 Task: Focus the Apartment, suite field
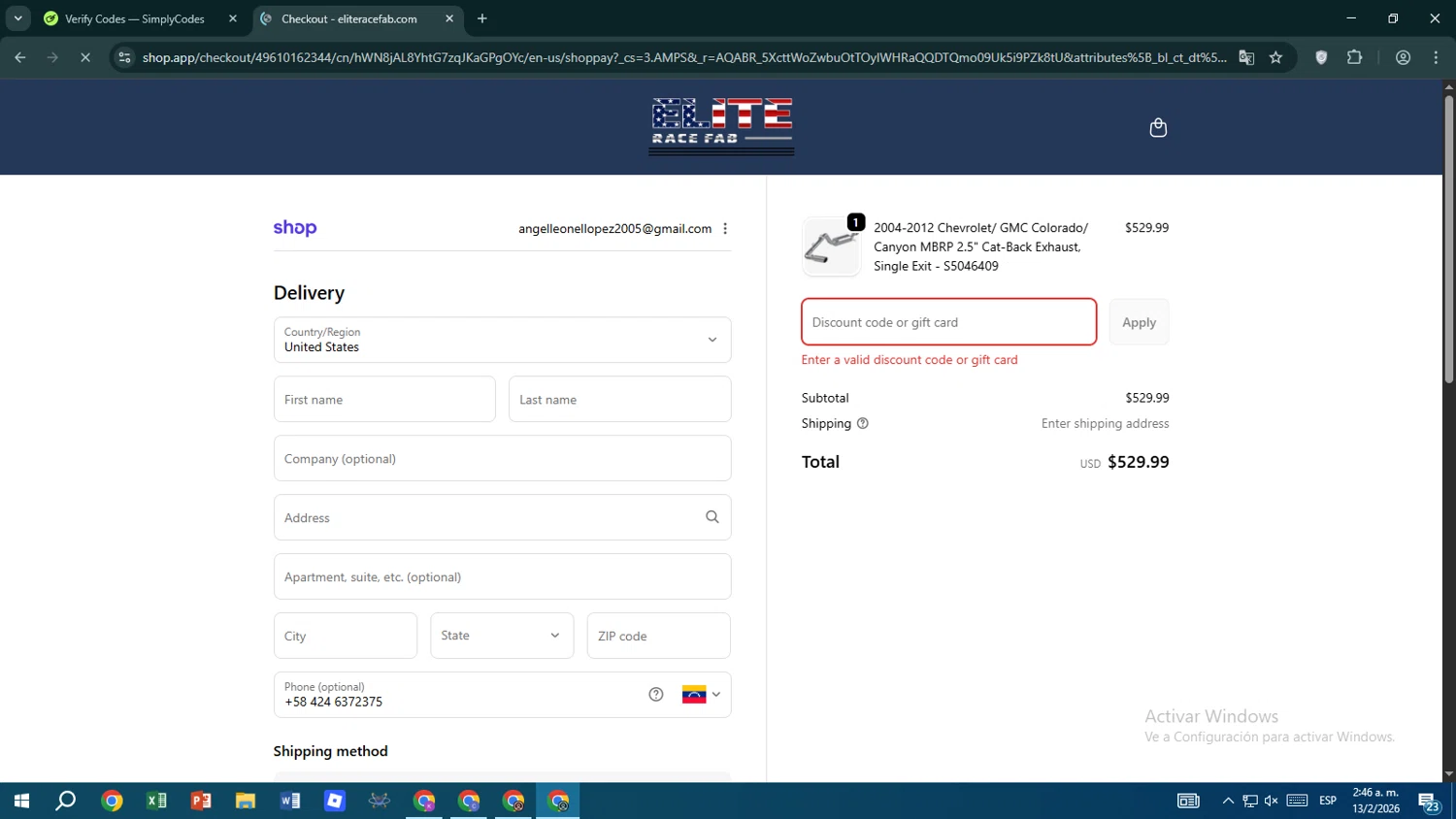[502, 576]
